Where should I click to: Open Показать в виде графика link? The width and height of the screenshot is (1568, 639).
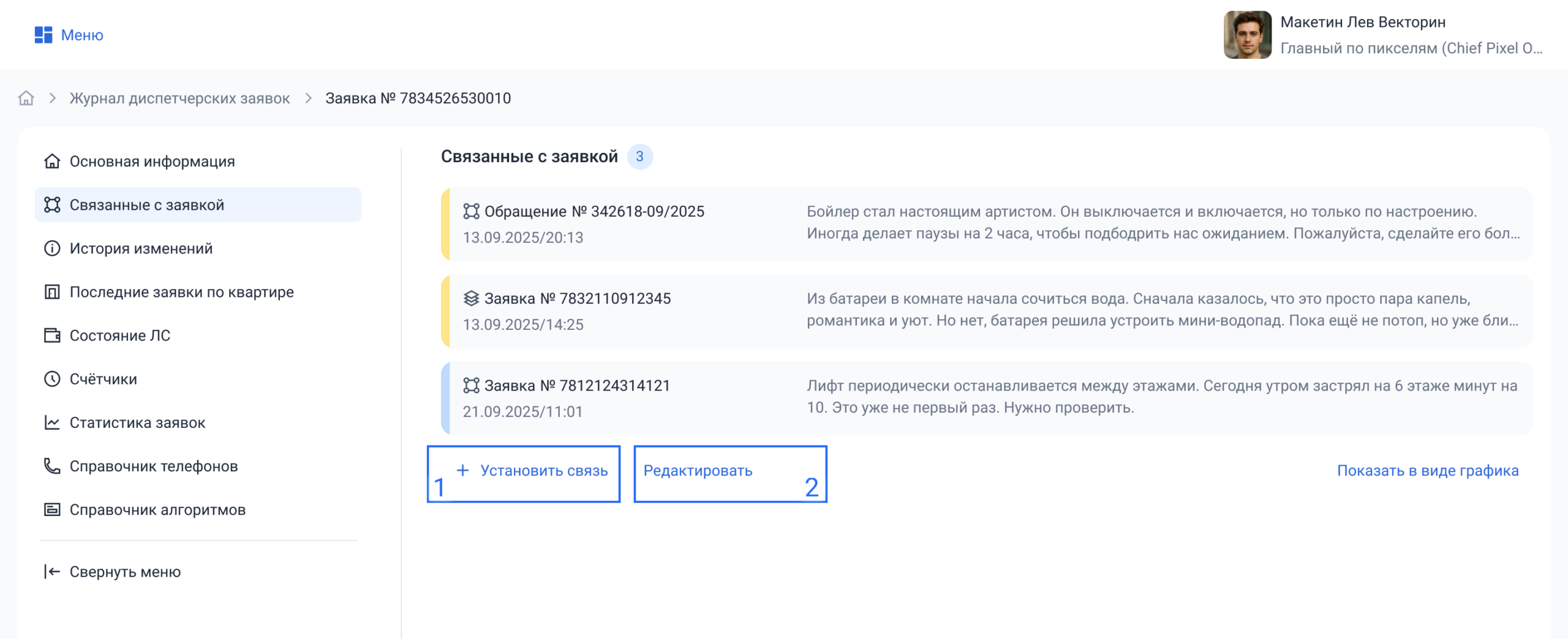(1427, 471)
